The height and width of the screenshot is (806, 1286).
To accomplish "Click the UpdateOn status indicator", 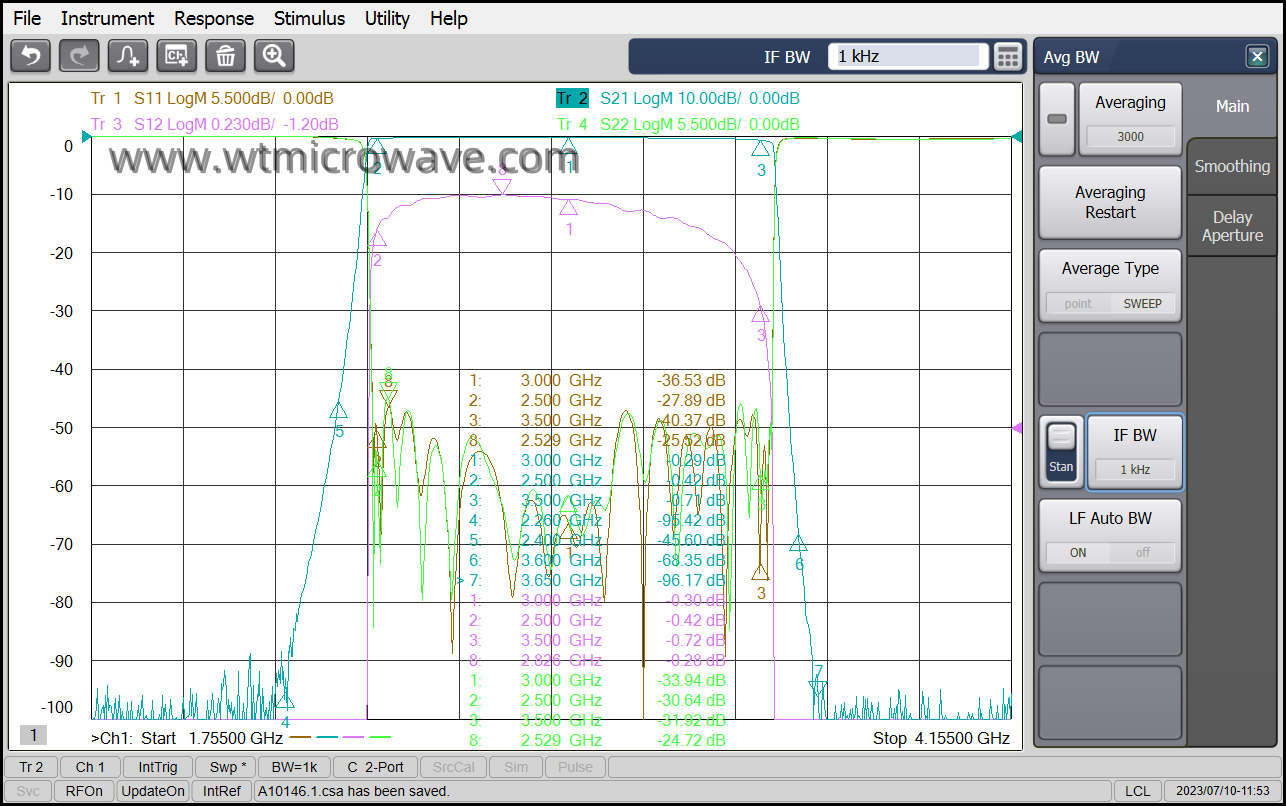I will [x=153, y=791].
